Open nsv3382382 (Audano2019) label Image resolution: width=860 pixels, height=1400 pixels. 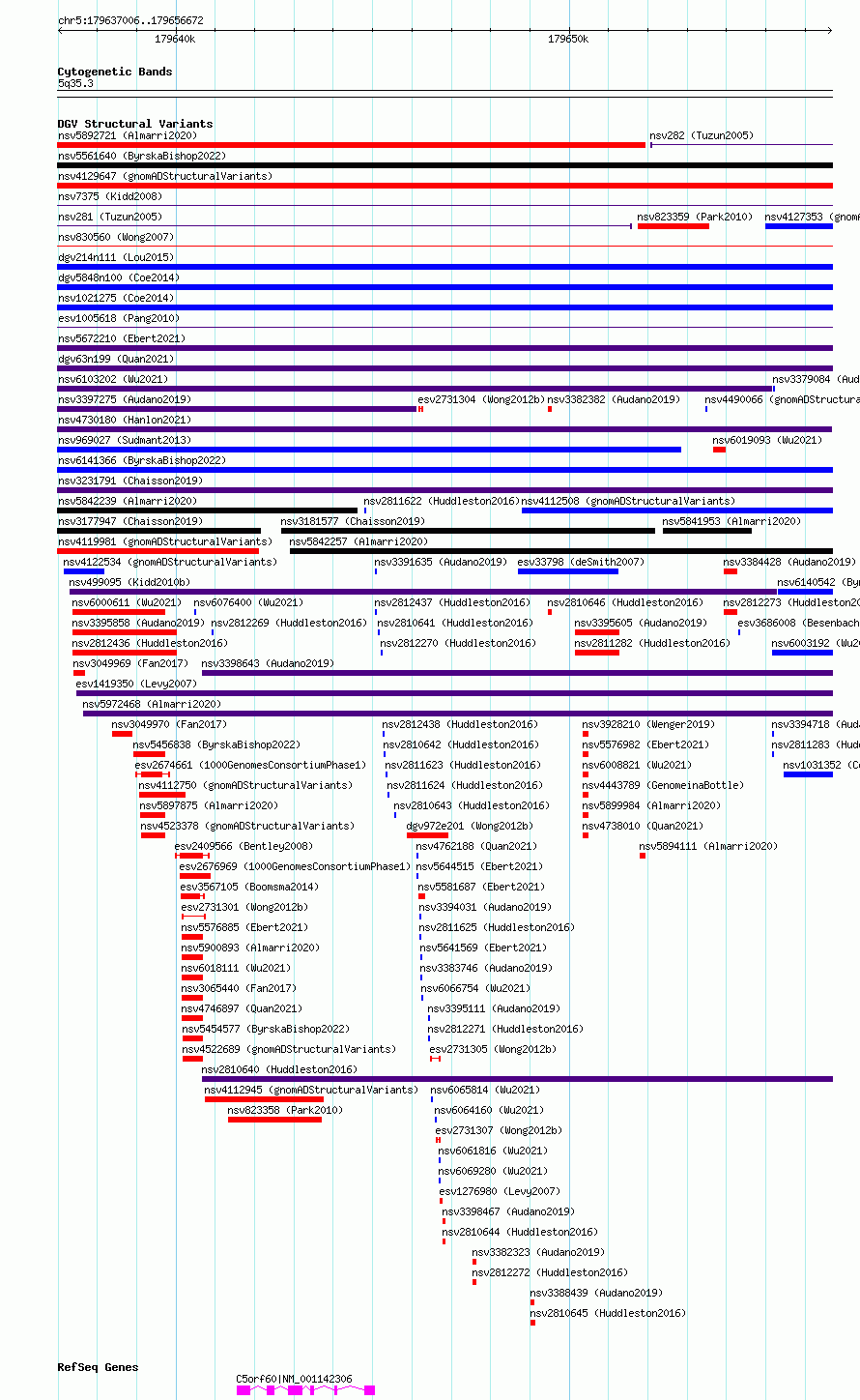point(614,400)
